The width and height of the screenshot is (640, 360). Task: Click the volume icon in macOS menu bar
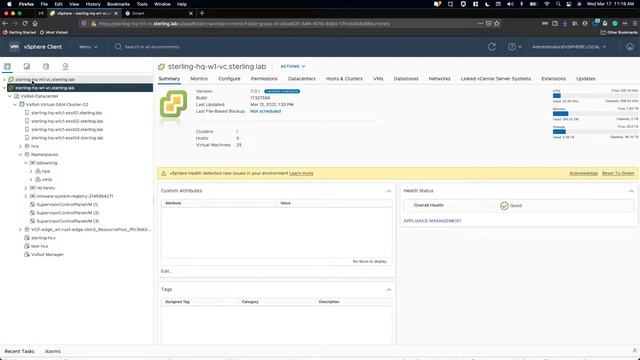click(x=510, y=4)
